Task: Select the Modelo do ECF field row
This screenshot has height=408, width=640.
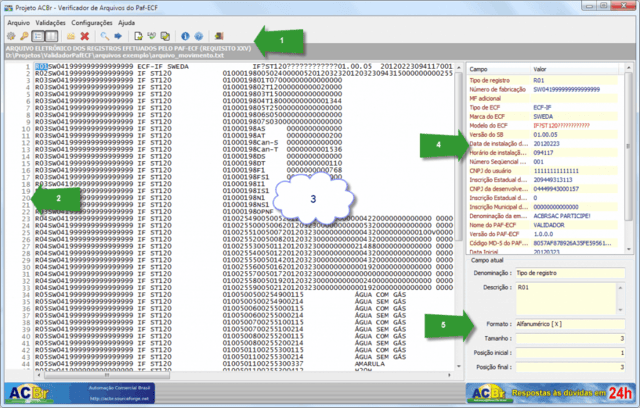Action: (x=543, y=126)
